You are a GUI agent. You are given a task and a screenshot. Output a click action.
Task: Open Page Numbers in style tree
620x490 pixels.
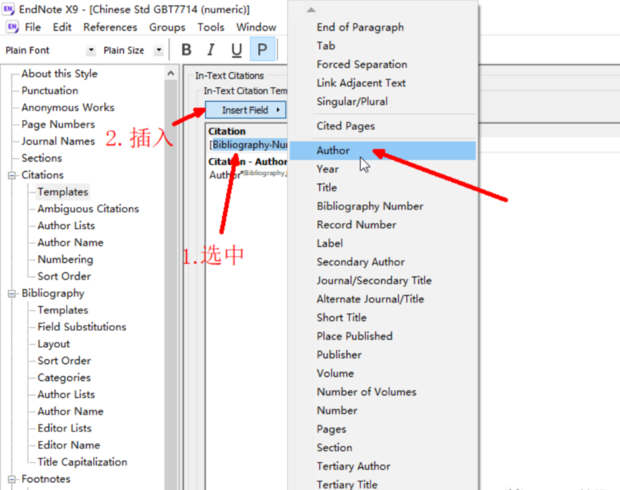point(58,125)
